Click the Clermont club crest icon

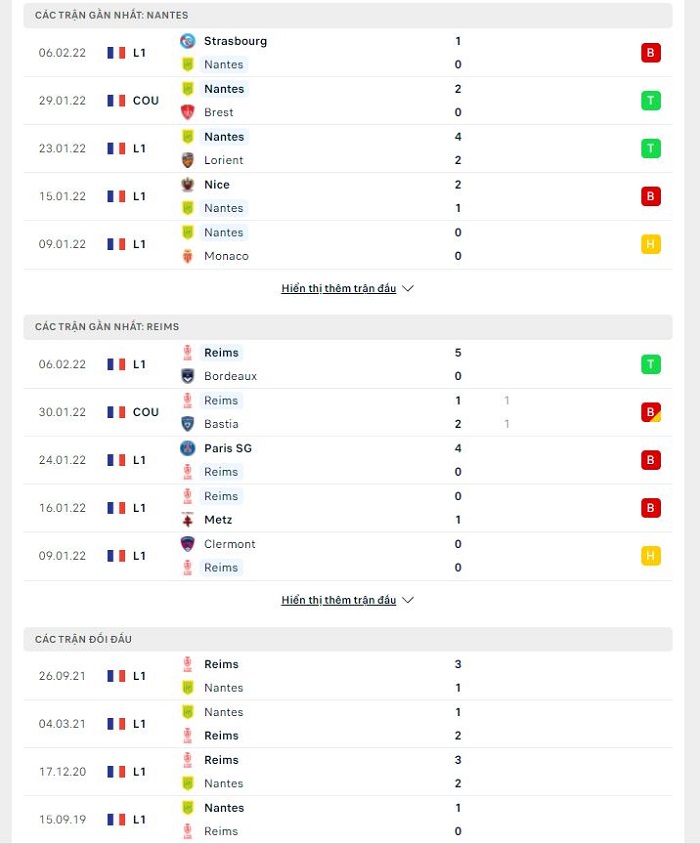[187, 544]
